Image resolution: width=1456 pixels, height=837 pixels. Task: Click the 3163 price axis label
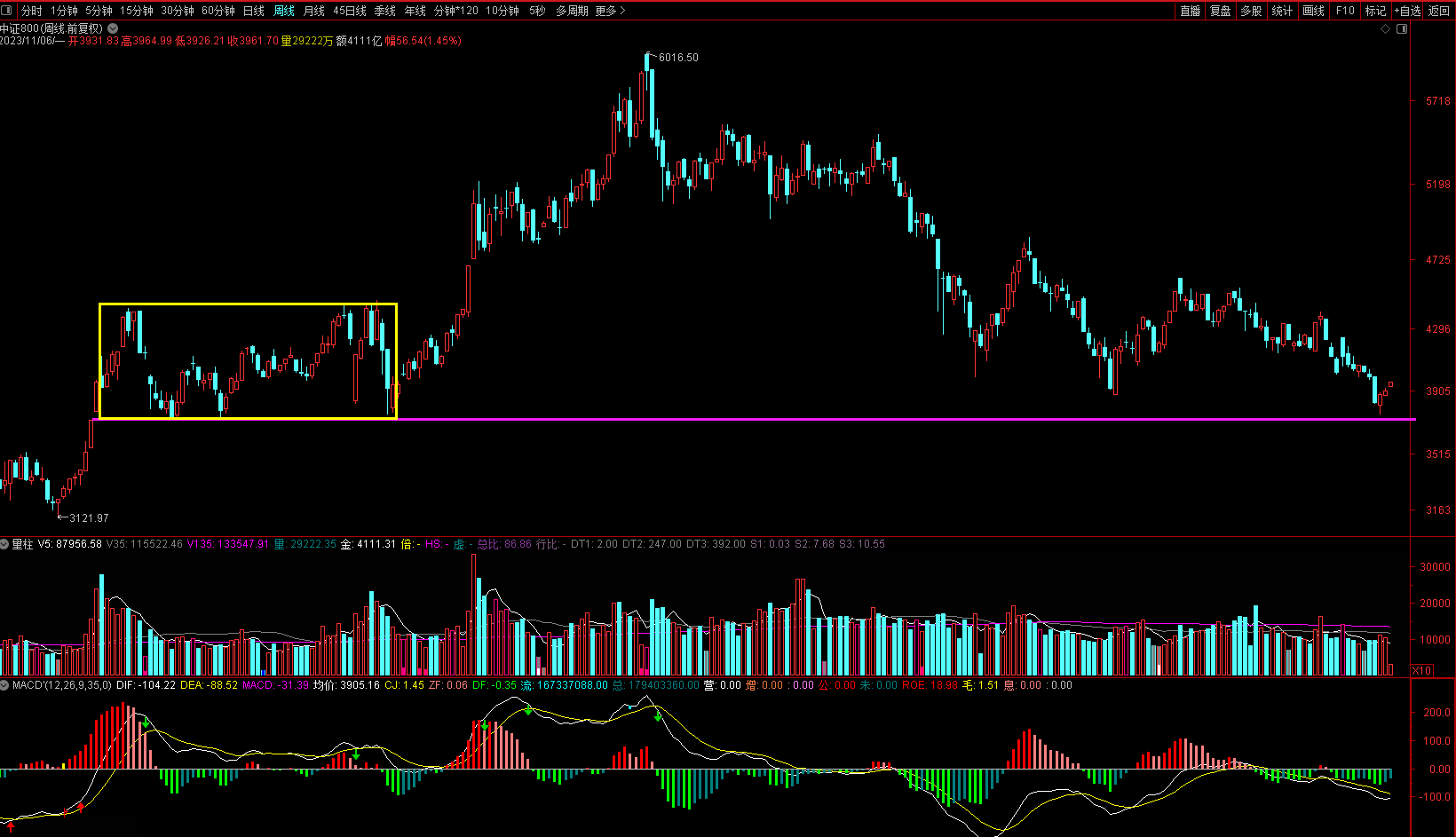click(x=1438, y=510)
